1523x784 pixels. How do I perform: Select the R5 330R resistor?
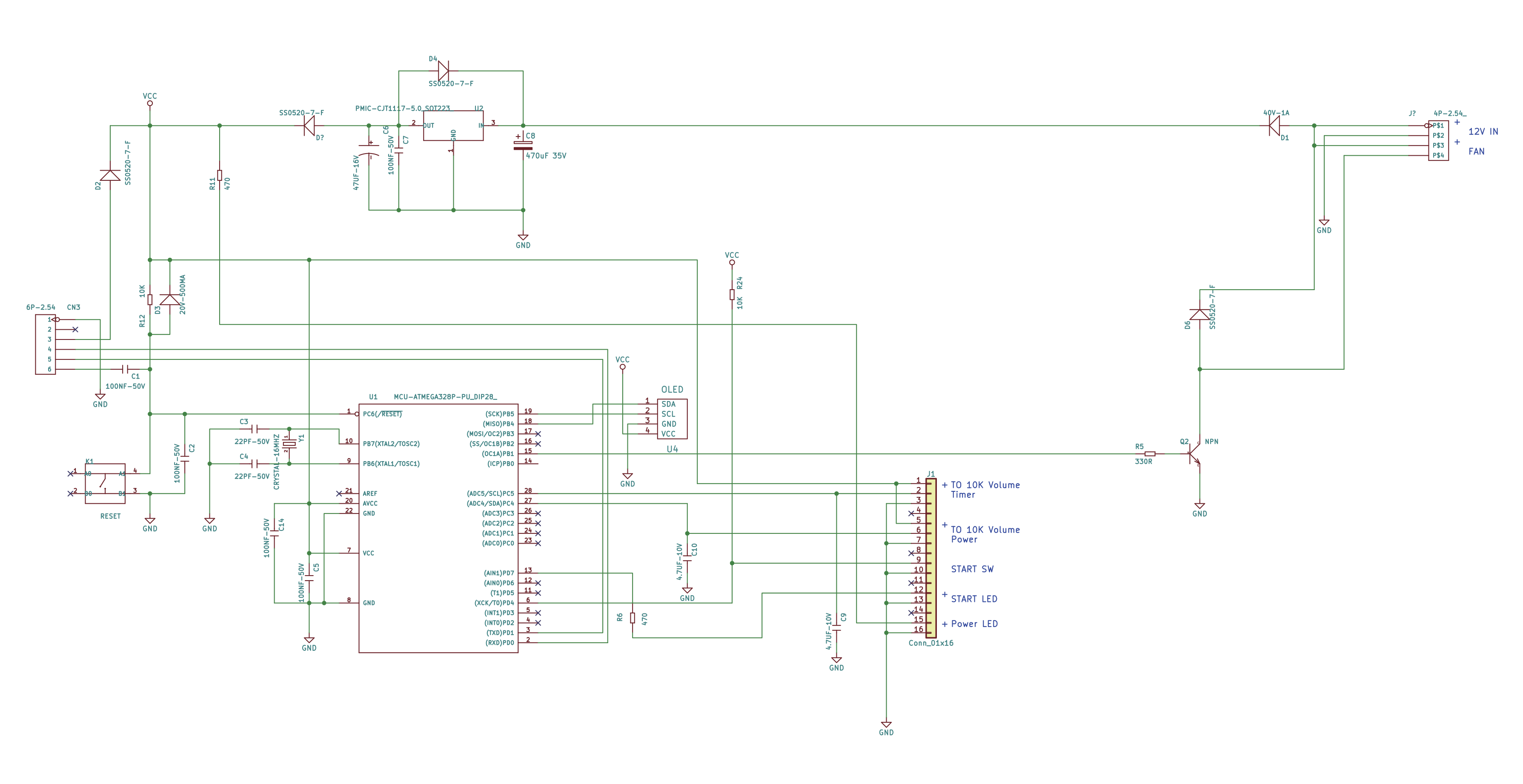click(x=1150, y=454)
